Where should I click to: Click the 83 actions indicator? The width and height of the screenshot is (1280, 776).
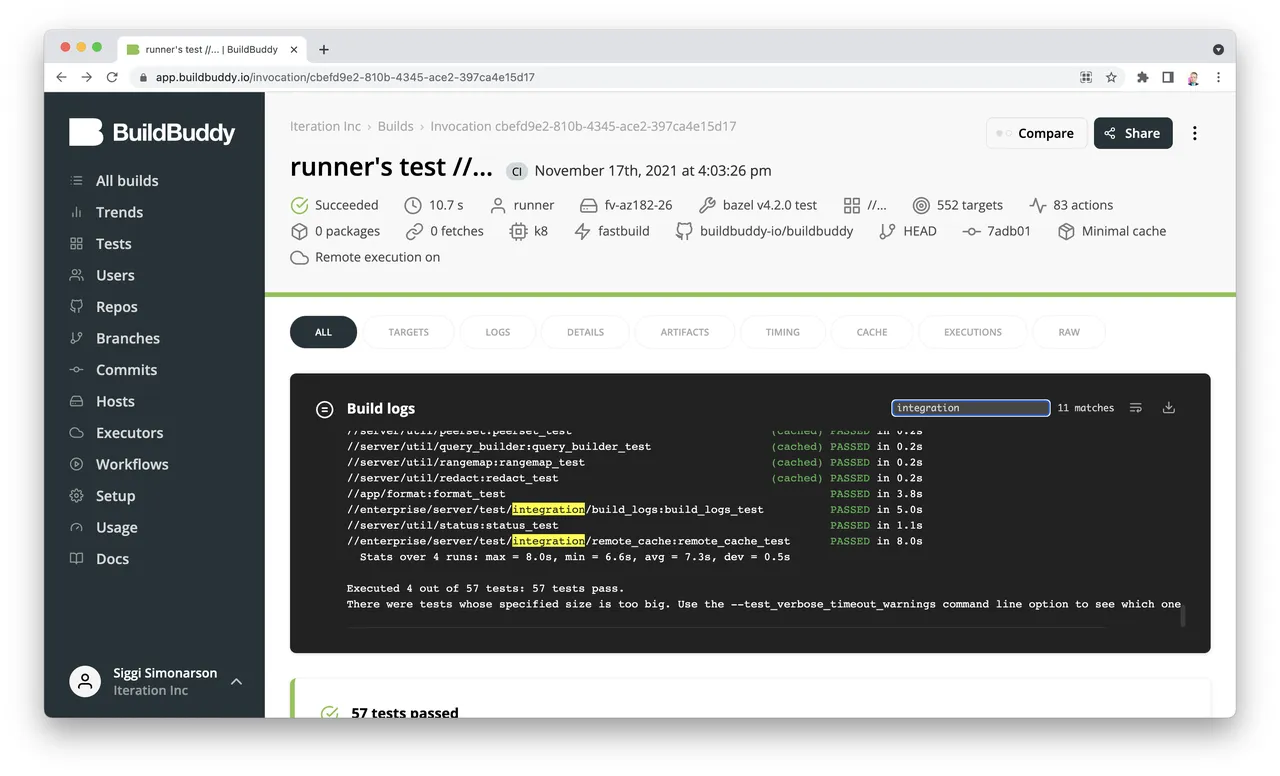point(1071,205)
